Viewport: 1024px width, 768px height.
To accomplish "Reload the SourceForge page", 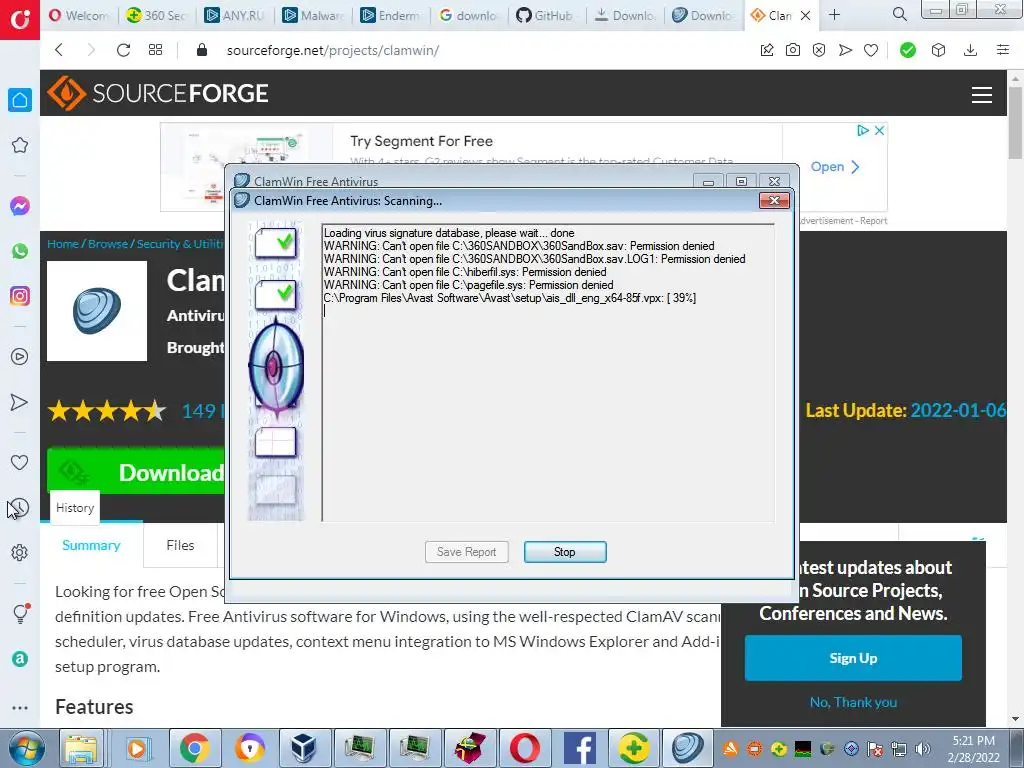I will 123,50.
